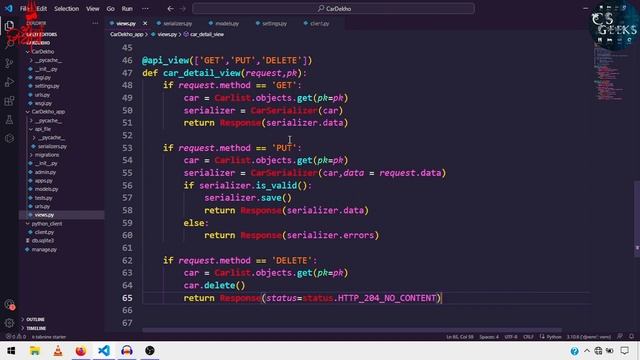Close the views.py editor tab
Screen dimensions: 640x360
tap(145, 23)
